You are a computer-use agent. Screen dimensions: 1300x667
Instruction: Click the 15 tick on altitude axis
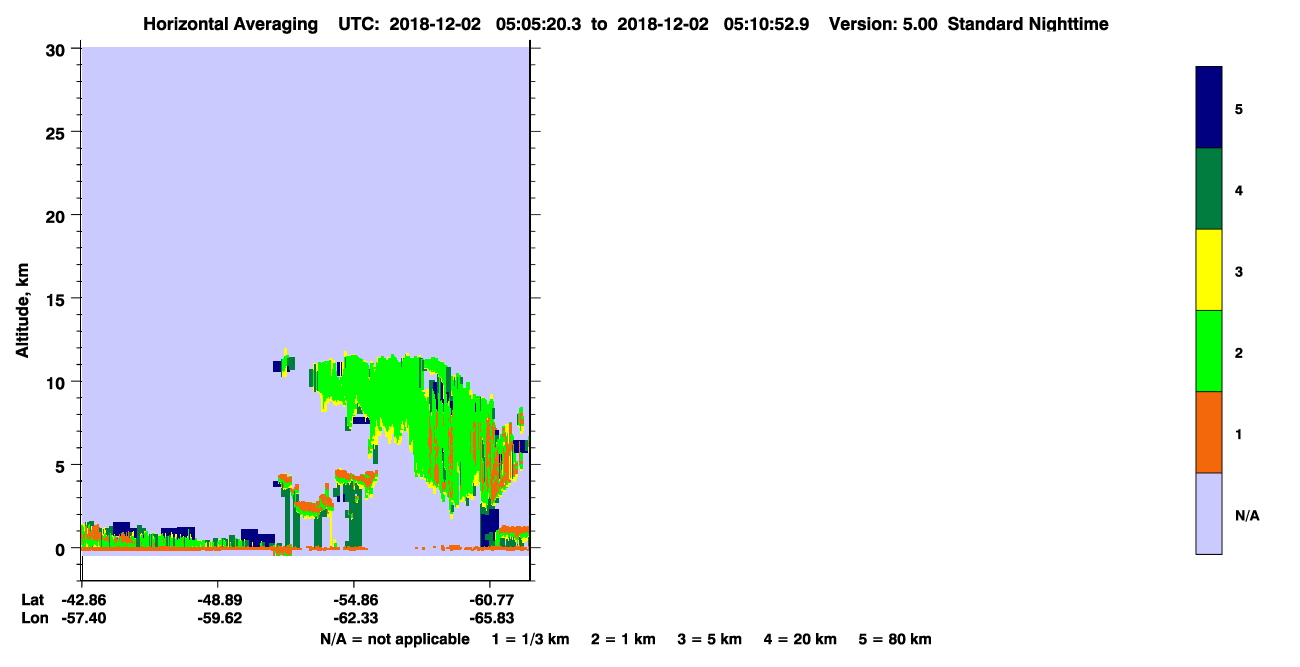(57, 299)
